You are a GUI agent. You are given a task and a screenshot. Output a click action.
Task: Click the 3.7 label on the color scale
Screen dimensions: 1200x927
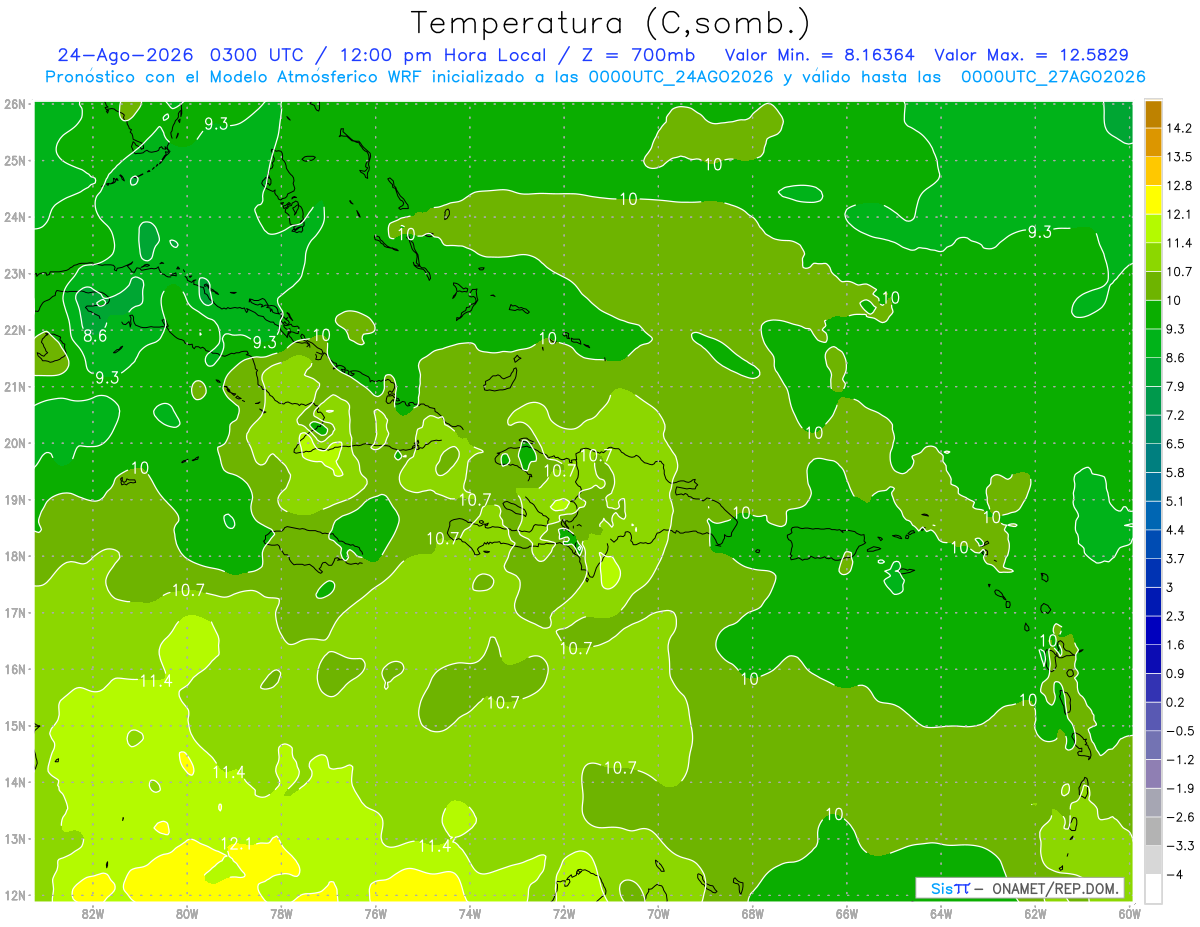click(1176, 558)
